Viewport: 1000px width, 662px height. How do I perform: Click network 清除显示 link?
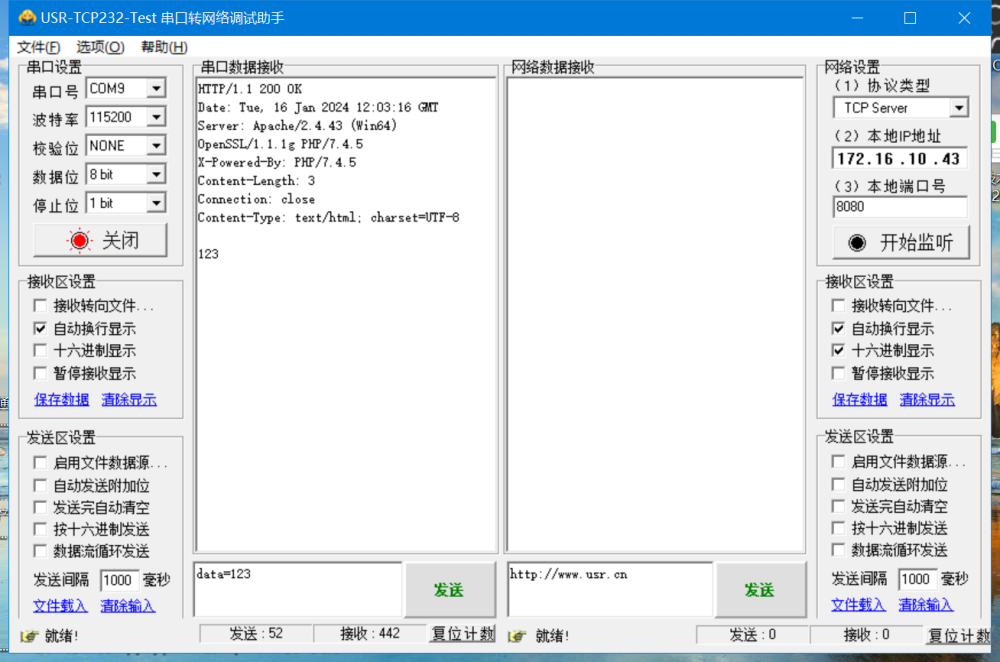[927, 400]
